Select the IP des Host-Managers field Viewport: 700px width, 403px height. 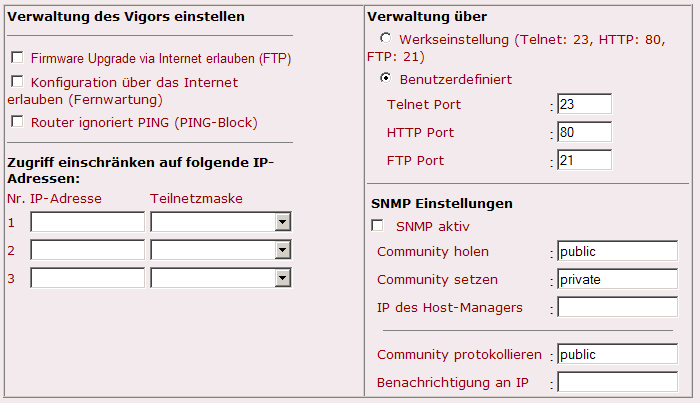pos(617,307)
